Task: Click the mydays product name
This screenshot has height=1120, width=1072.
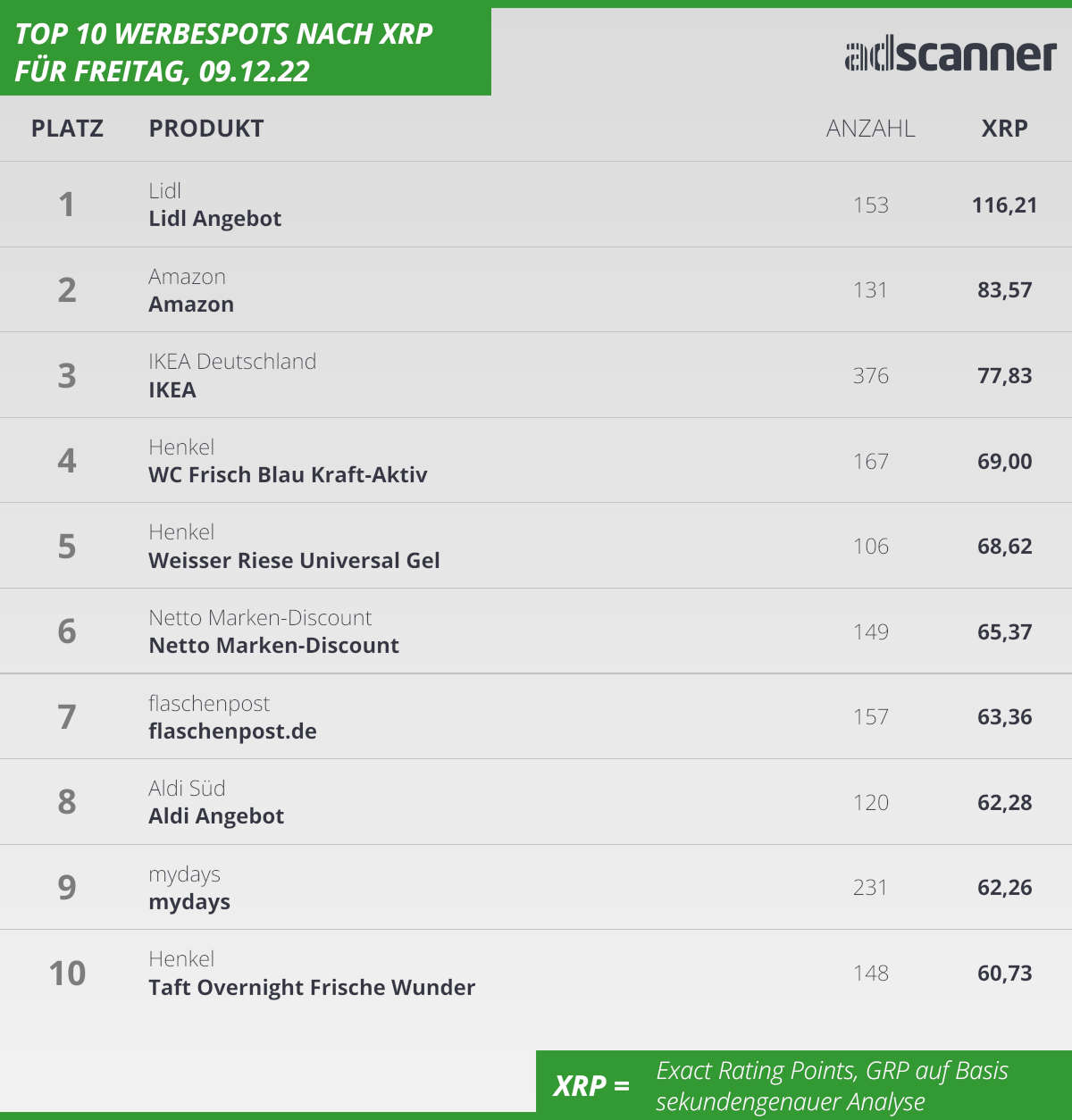Action: (x=189, y=902)
